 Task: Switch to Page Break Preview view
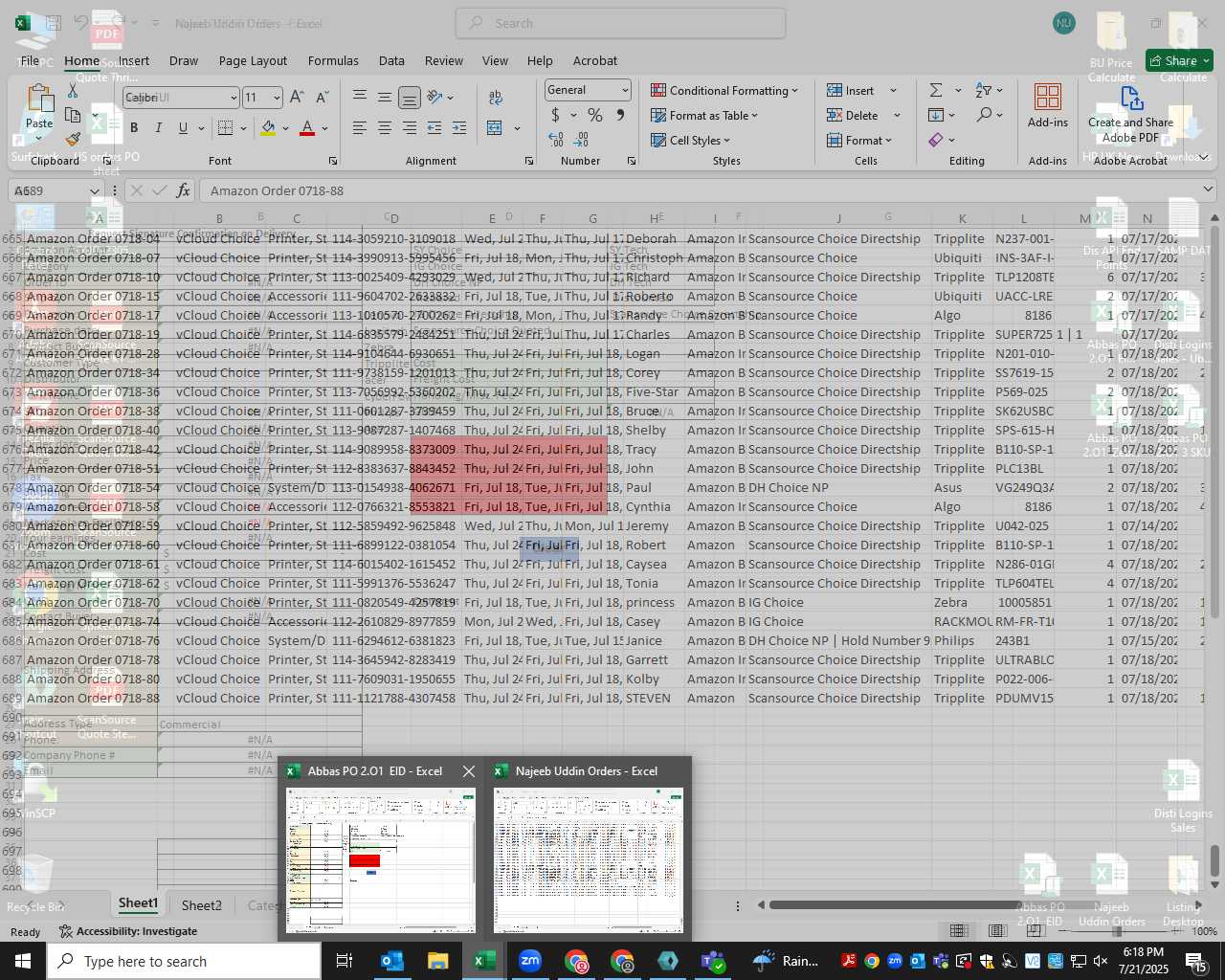point(1036,931)
